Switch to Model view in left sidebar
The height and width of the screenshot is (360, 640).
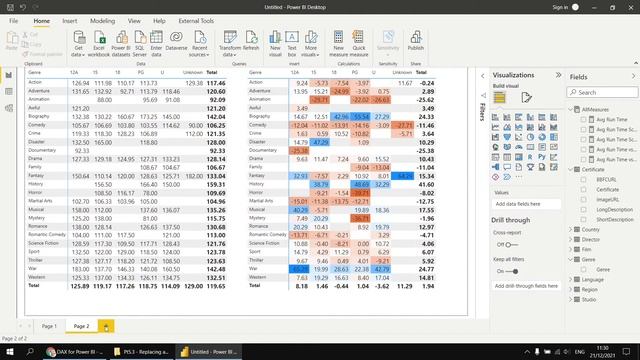9,108
